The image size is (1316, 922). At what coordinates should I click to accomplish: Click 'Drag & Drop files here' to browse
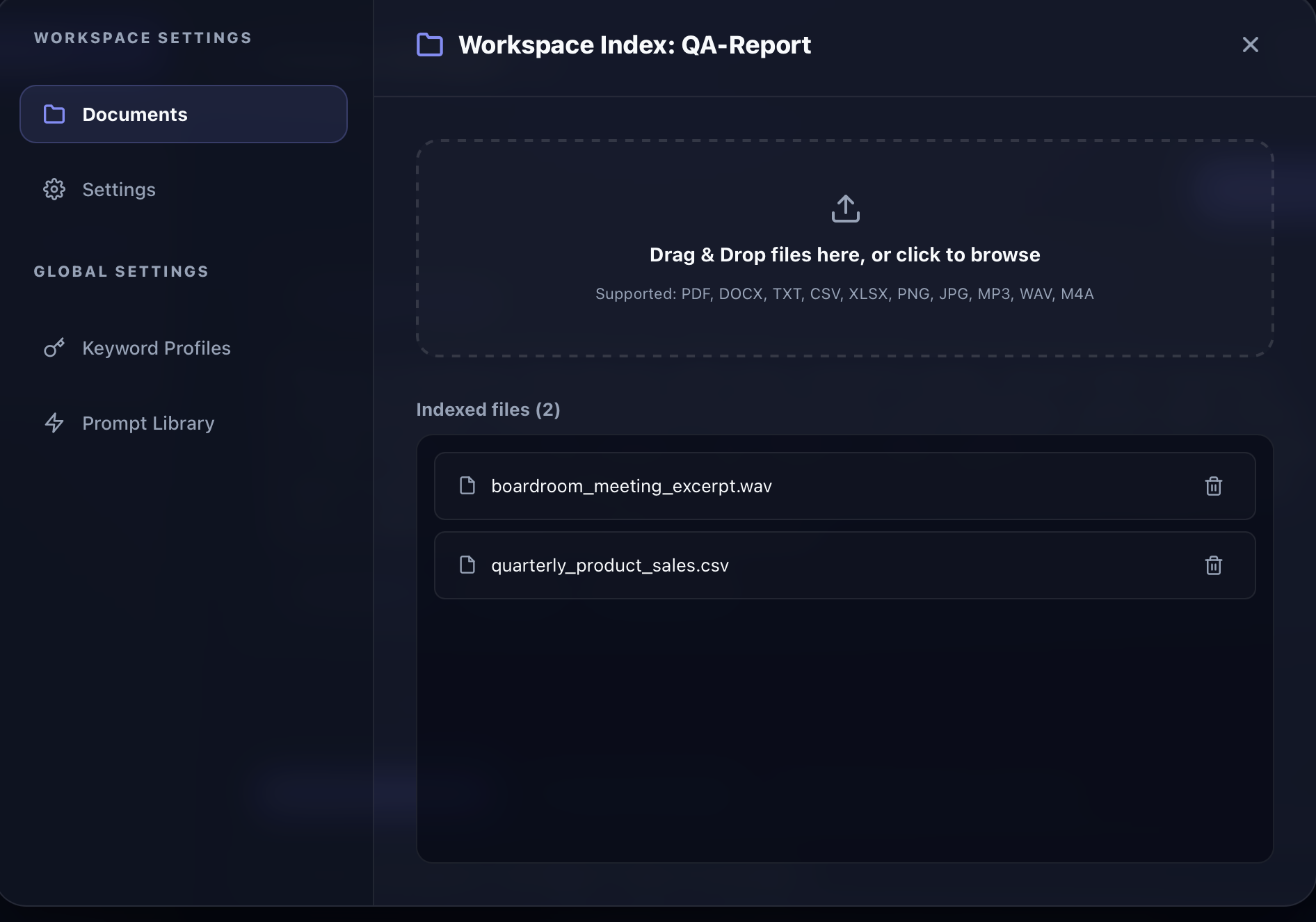tap(844, 254)
